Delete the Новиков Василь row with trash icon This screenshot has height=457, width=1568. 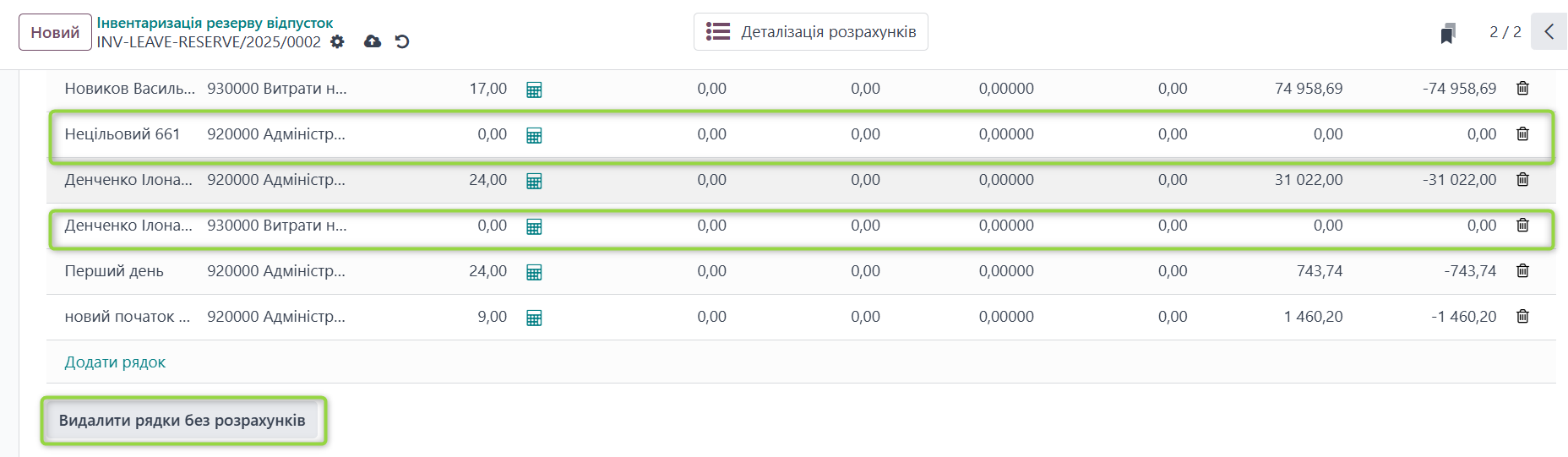1522,89
